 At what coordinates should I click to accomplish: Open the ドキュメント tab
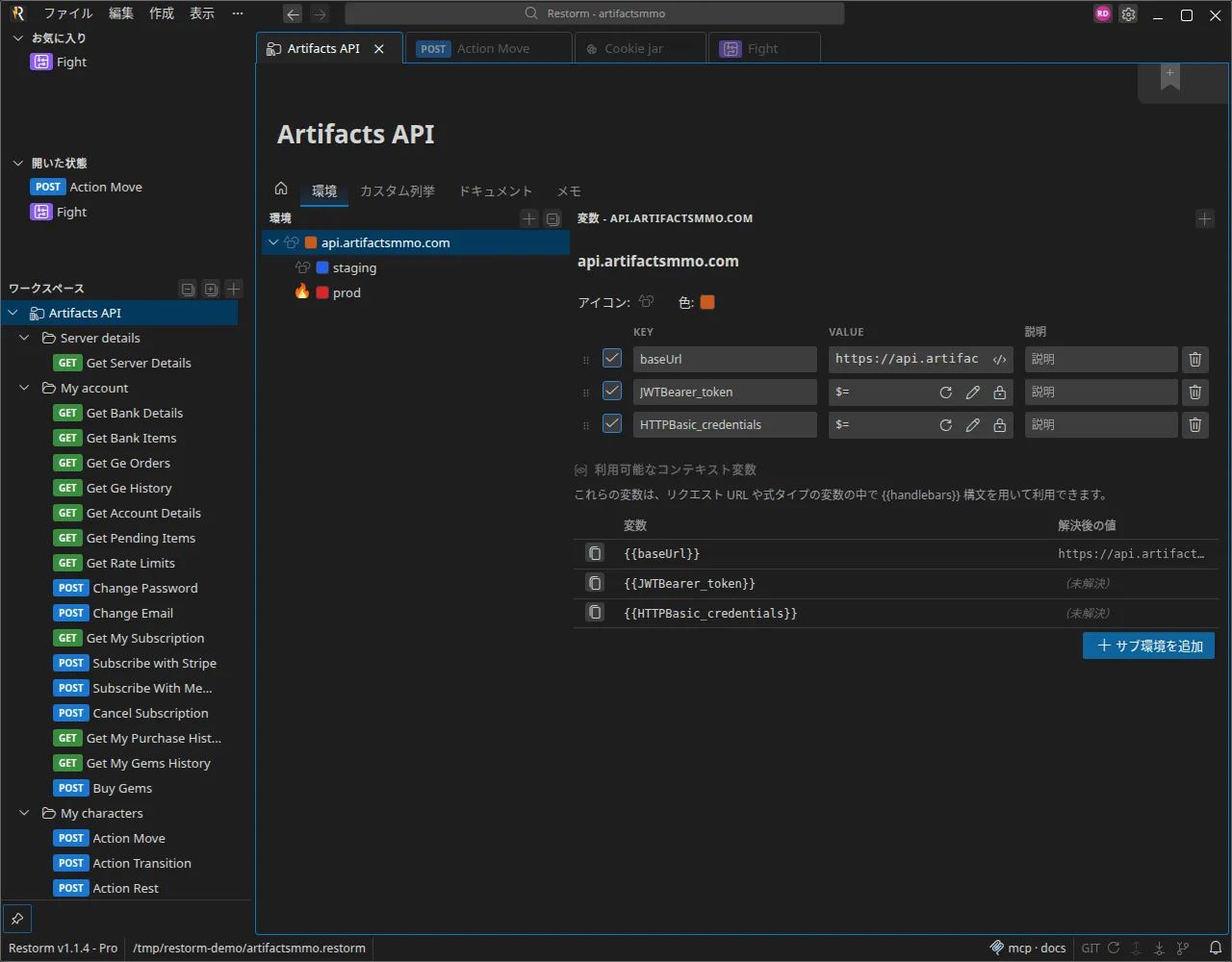496,191
